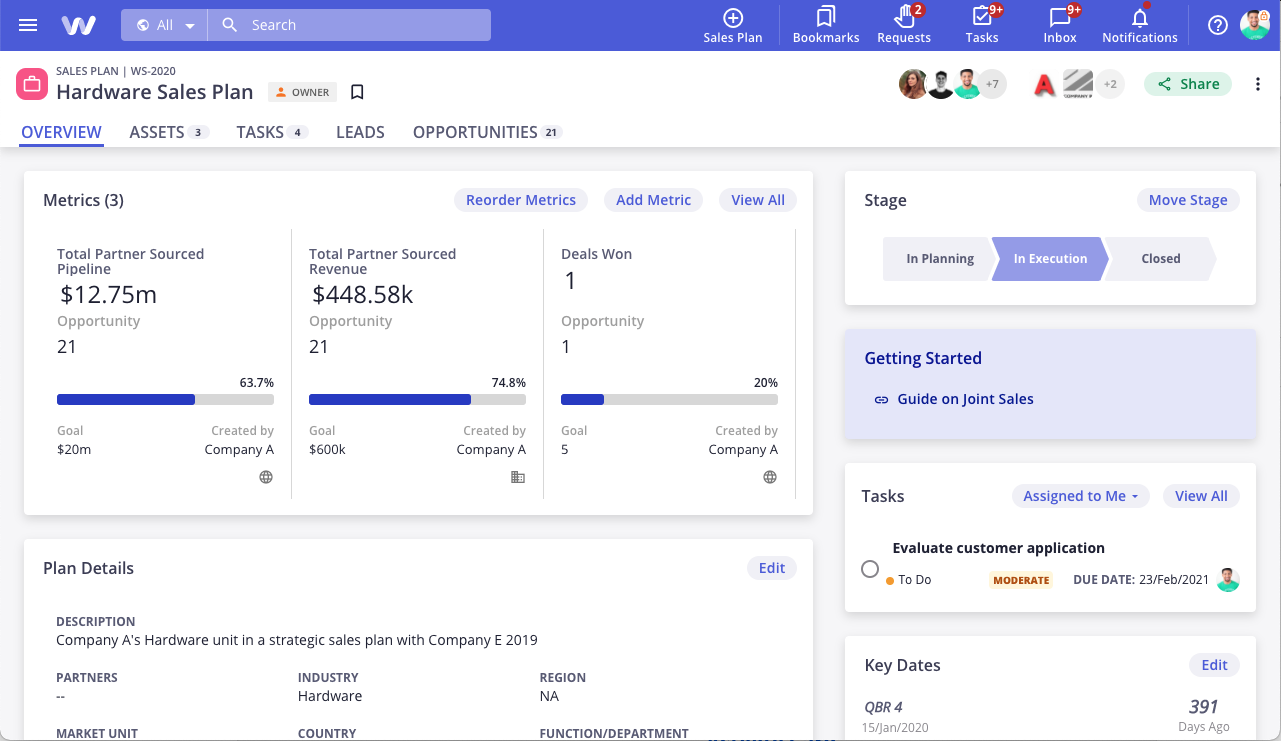Click building icon under Revenue metric
The width and height of the screenshot is (1281, 741).
pyautogui.click(x=518, y=477)
